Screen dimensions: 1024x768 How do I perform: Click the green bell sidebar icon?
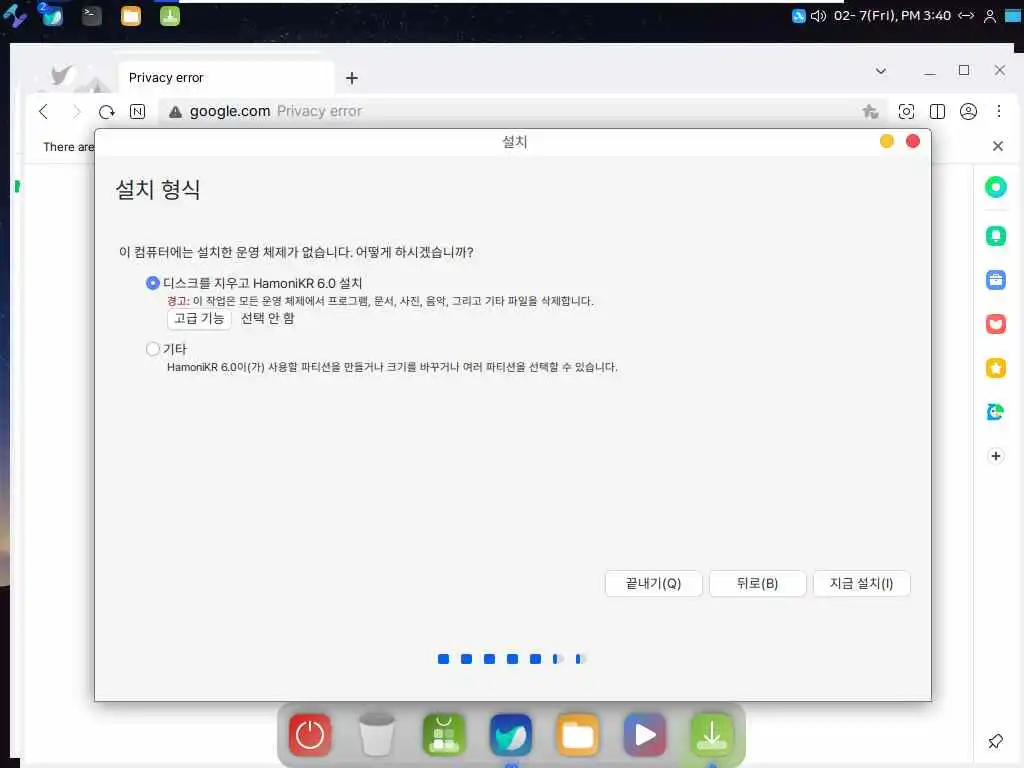[x=995, y=236]
